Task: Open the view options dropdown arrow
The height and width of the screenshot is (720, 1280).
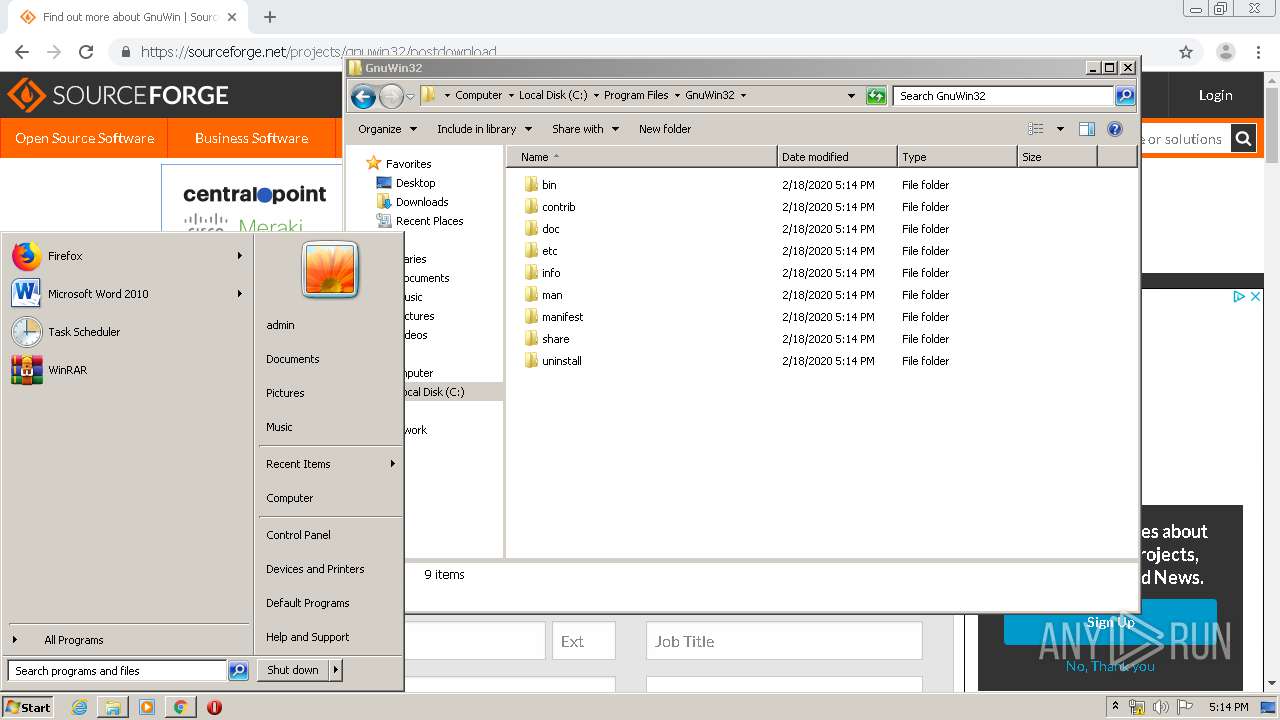Action: coord(1060,129)
